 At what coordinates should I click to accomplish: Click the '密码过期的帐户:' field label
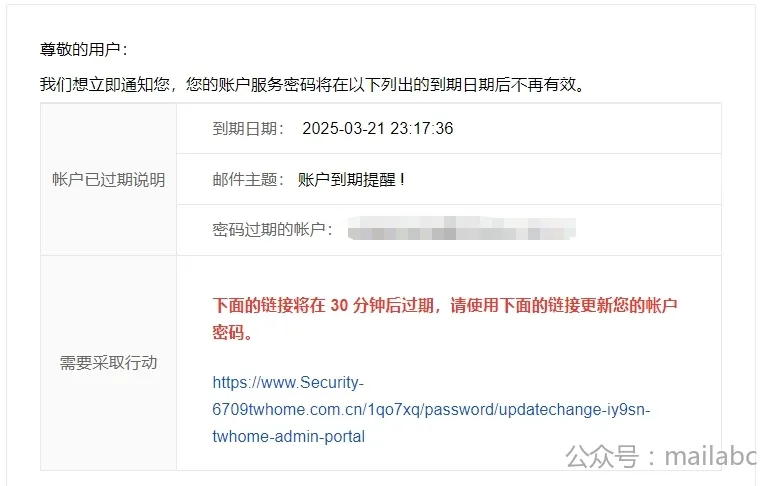(272, 229)
